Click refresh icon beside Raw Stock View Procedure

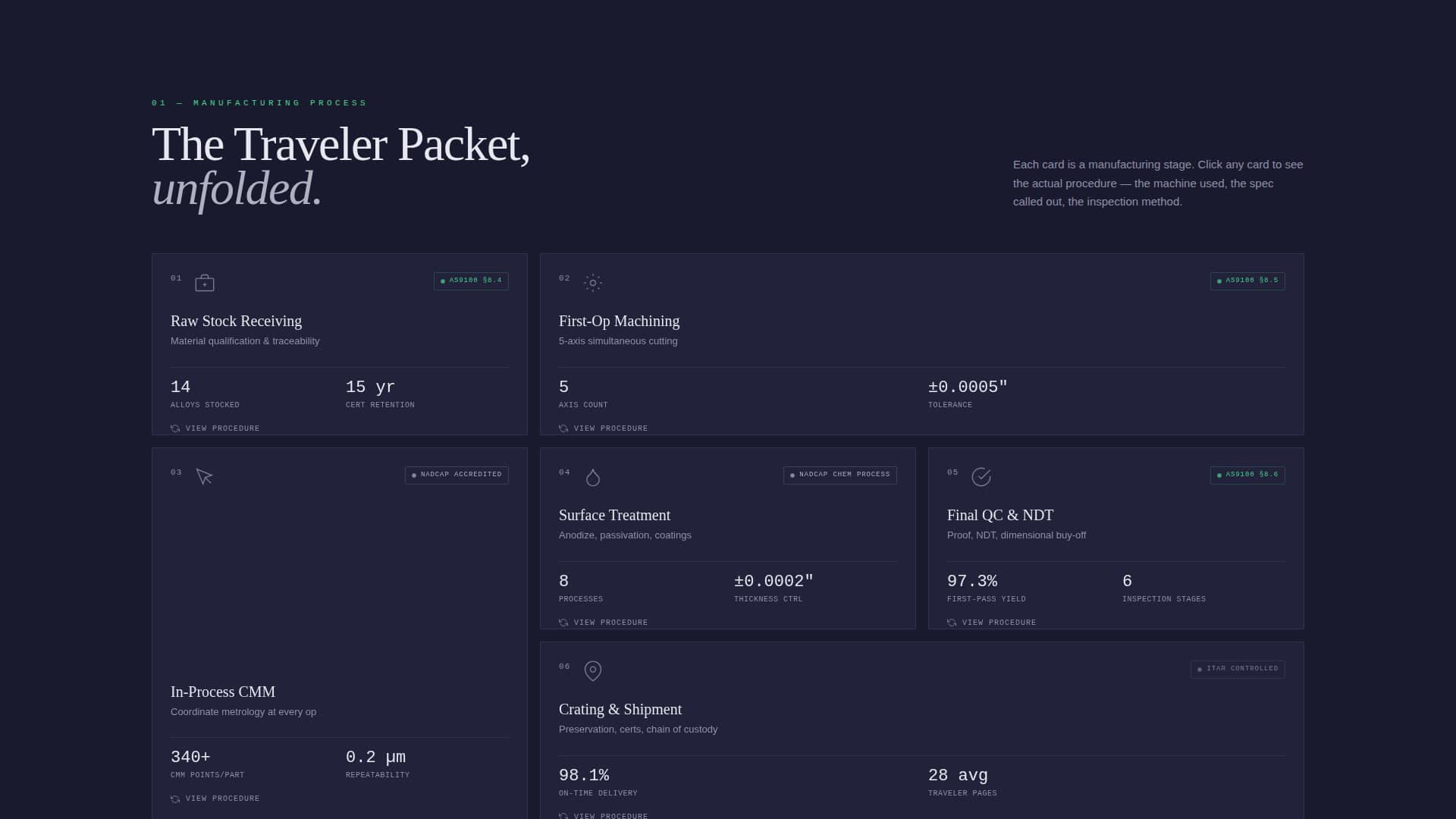[175, 428]
